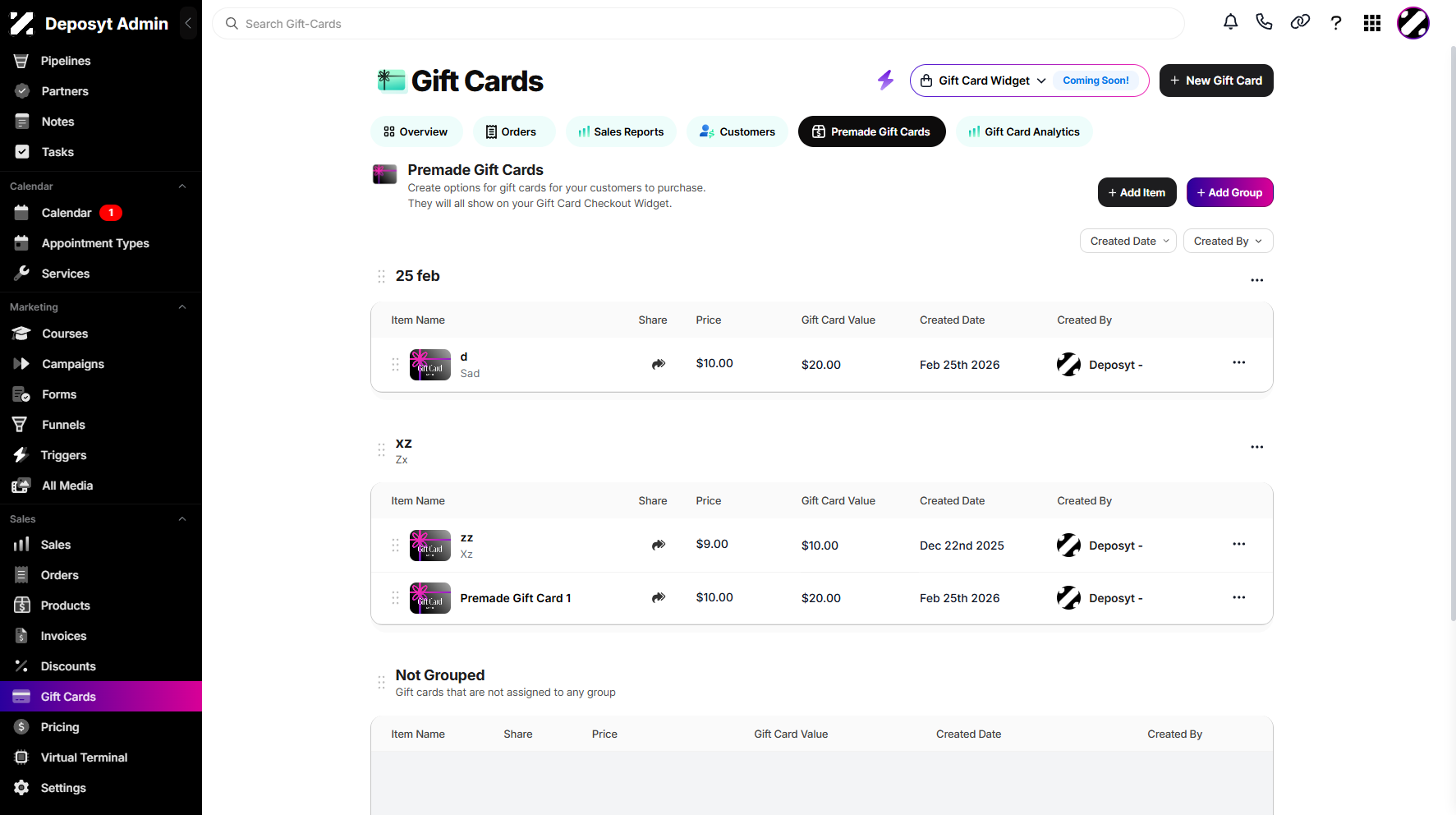Share Premade Gift Card 1
The image size is (1456, 815).
pyautogui.click(x=659, y=597)
